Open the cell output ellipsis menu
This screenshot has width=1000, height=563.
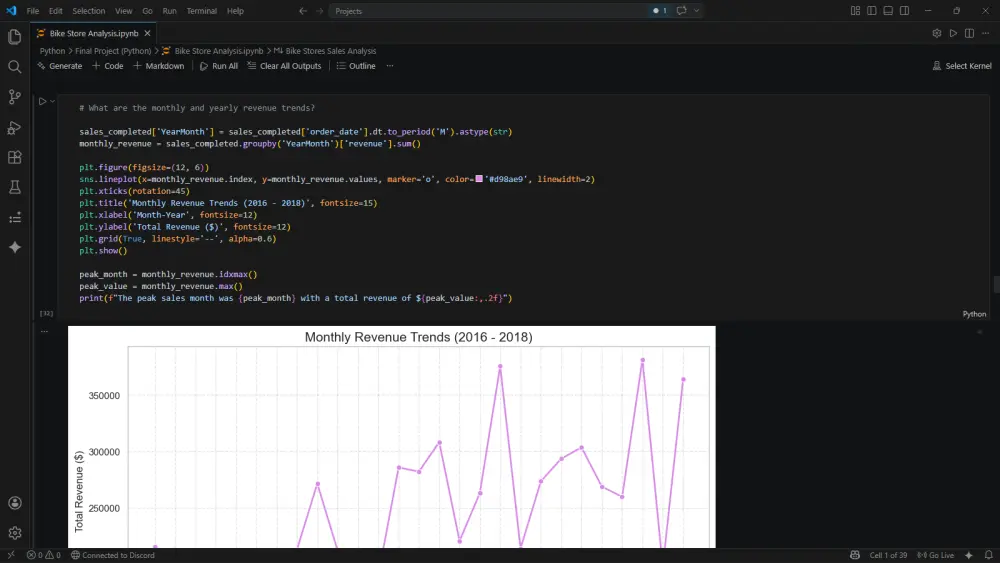(44, 332)
